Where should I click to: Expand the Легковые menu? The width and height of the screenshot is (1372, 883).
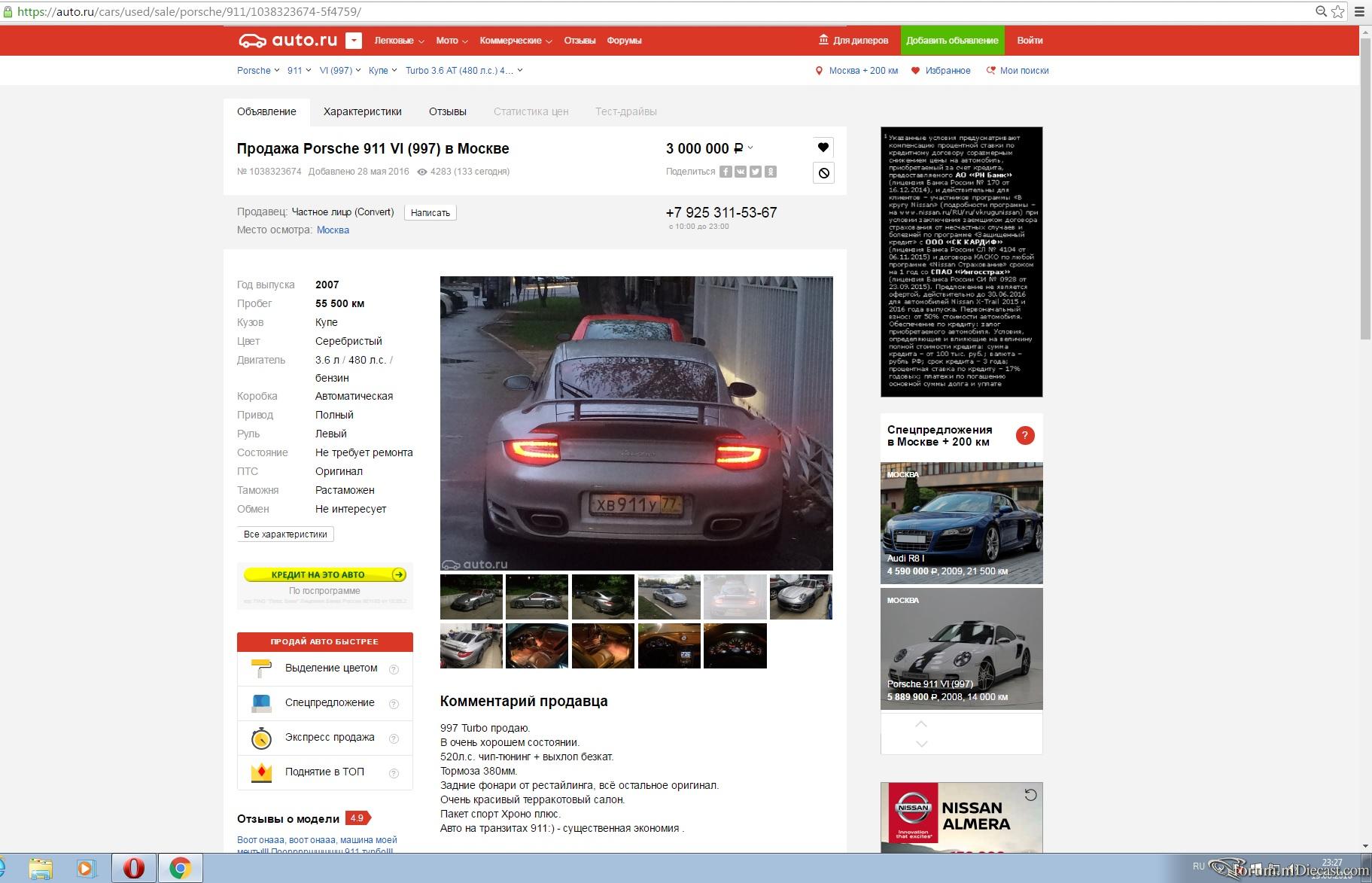[399, 41]
